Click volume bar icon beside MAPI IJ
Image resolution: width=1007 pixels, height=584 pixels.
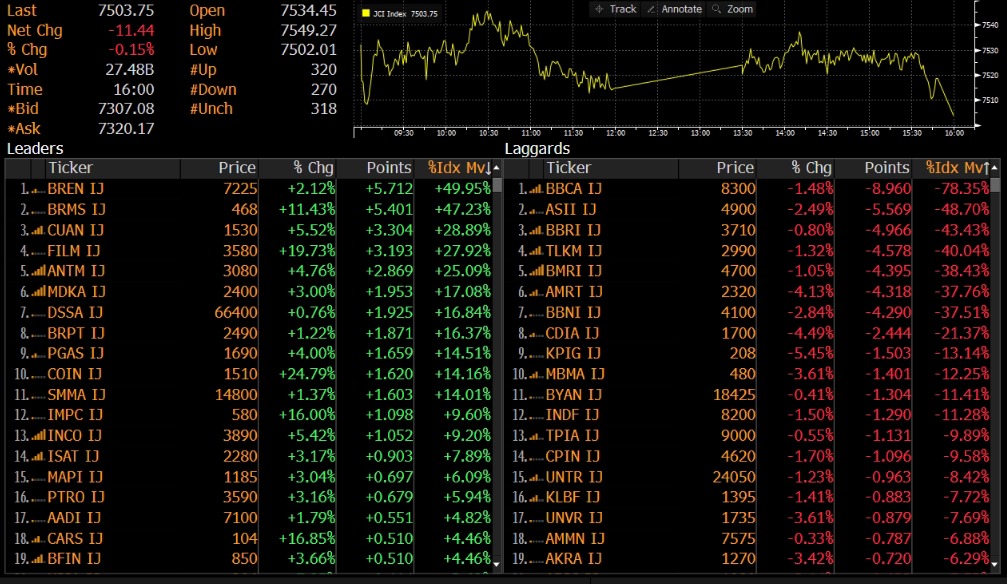coord(38,477)
